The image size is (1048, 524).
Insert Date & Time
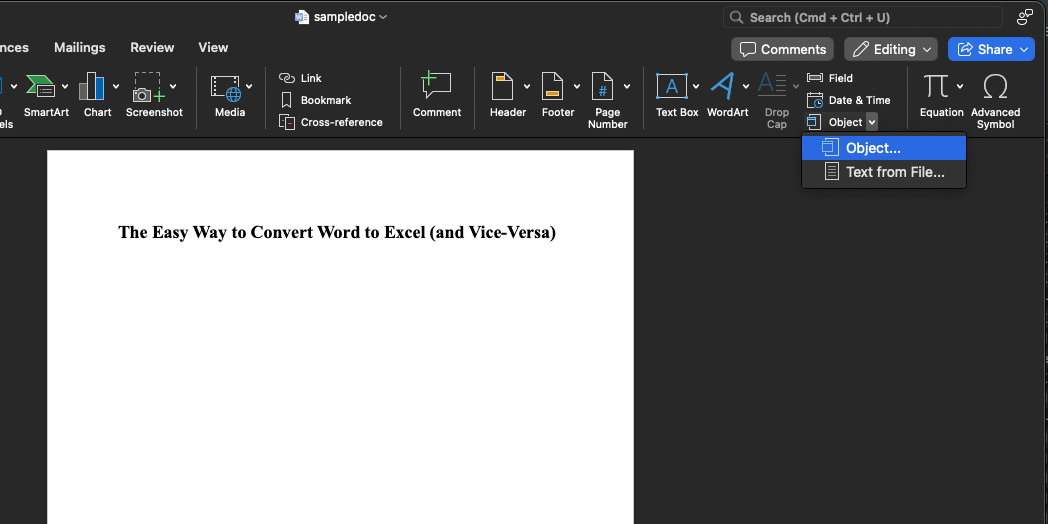point(849,100)
